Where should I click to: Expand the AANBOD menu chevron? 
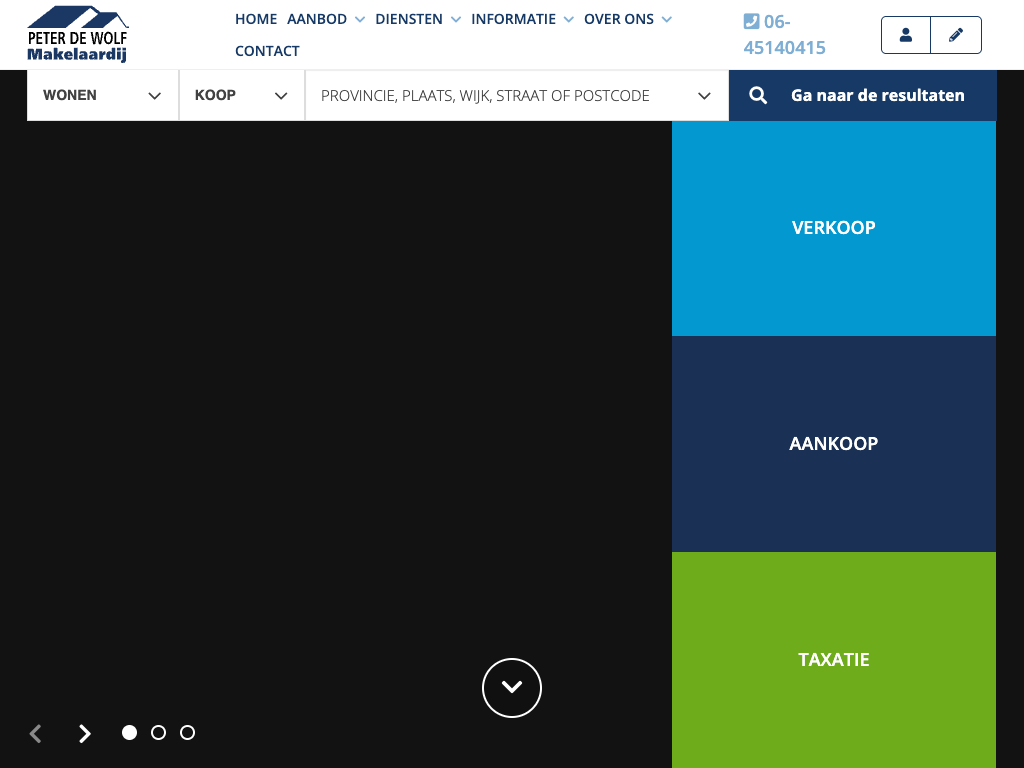[x=360, y=20]
